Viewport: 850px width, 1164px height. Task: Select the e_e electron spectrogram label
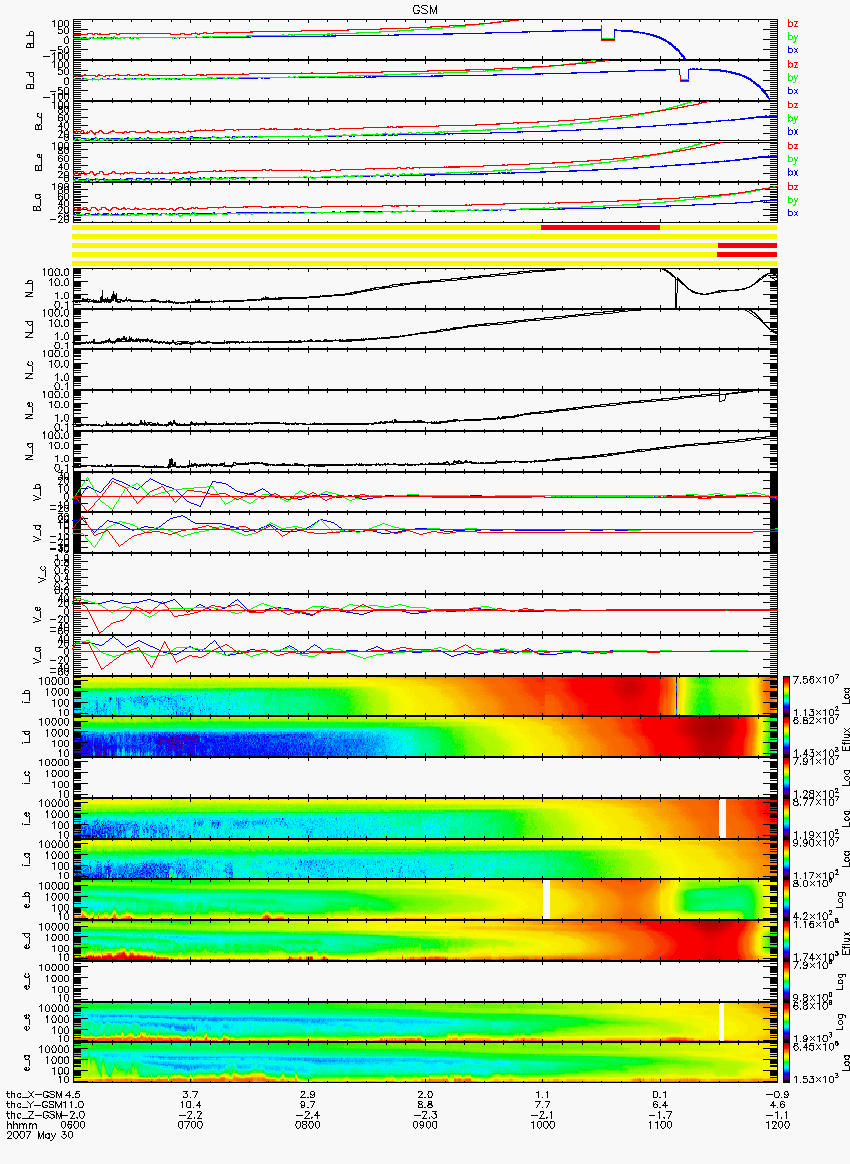(27, 1023)
